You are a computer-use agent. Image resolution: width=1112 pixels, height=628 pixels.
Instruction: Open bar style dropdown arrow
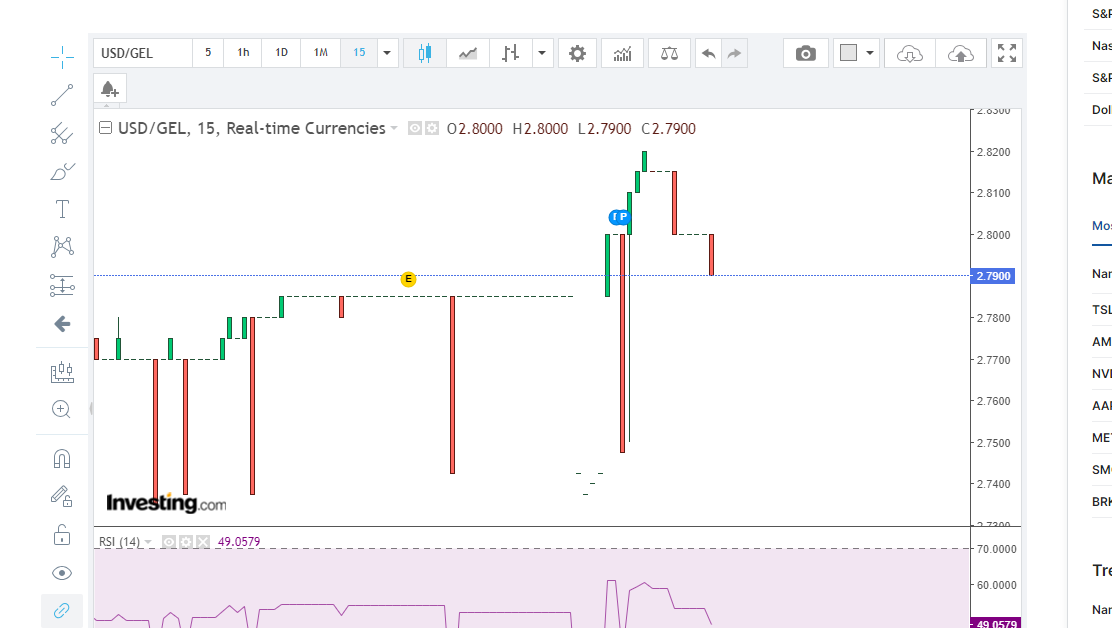pos(542,53)
